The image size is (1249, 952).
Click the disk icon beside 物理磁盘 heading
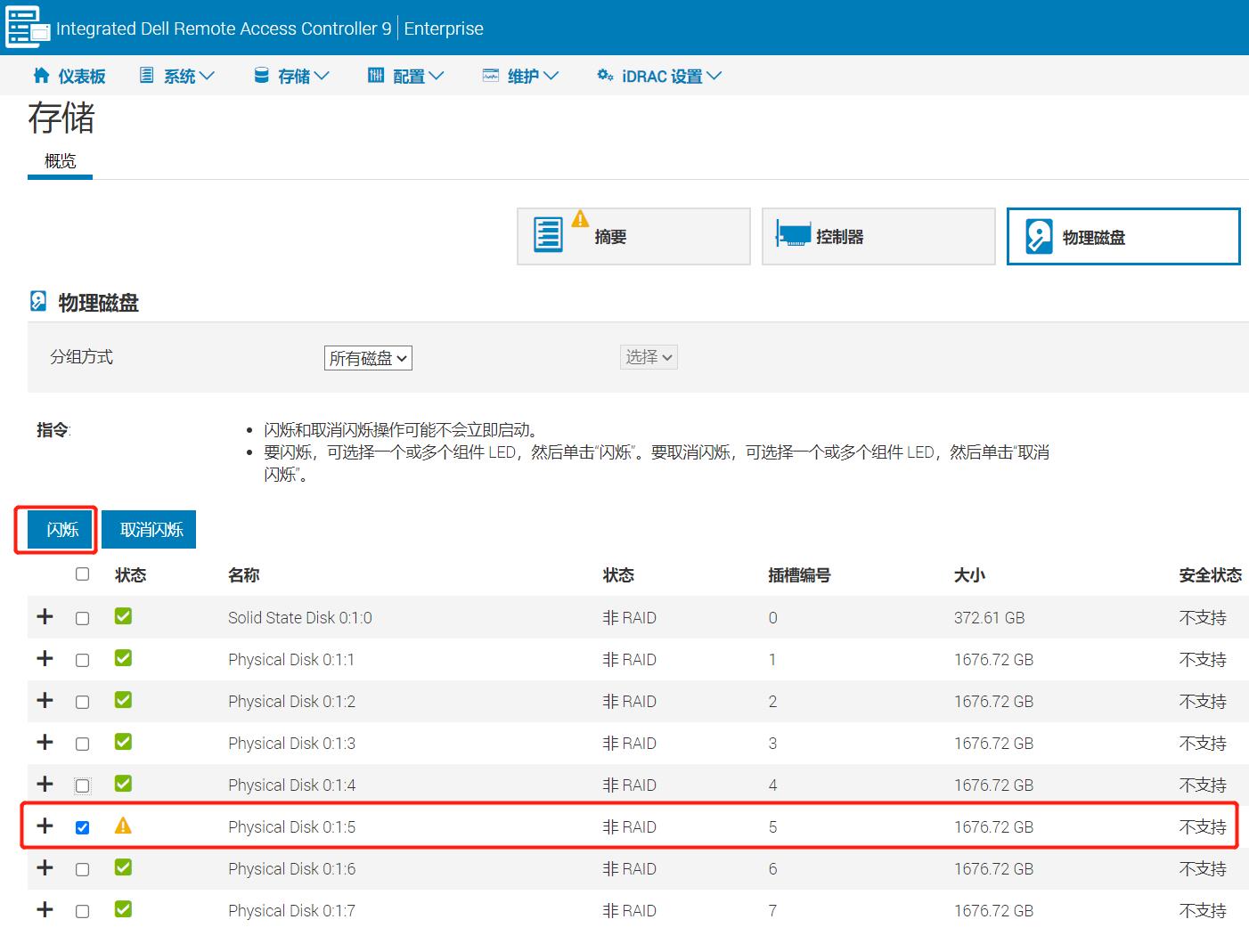[x=38, y=301]
